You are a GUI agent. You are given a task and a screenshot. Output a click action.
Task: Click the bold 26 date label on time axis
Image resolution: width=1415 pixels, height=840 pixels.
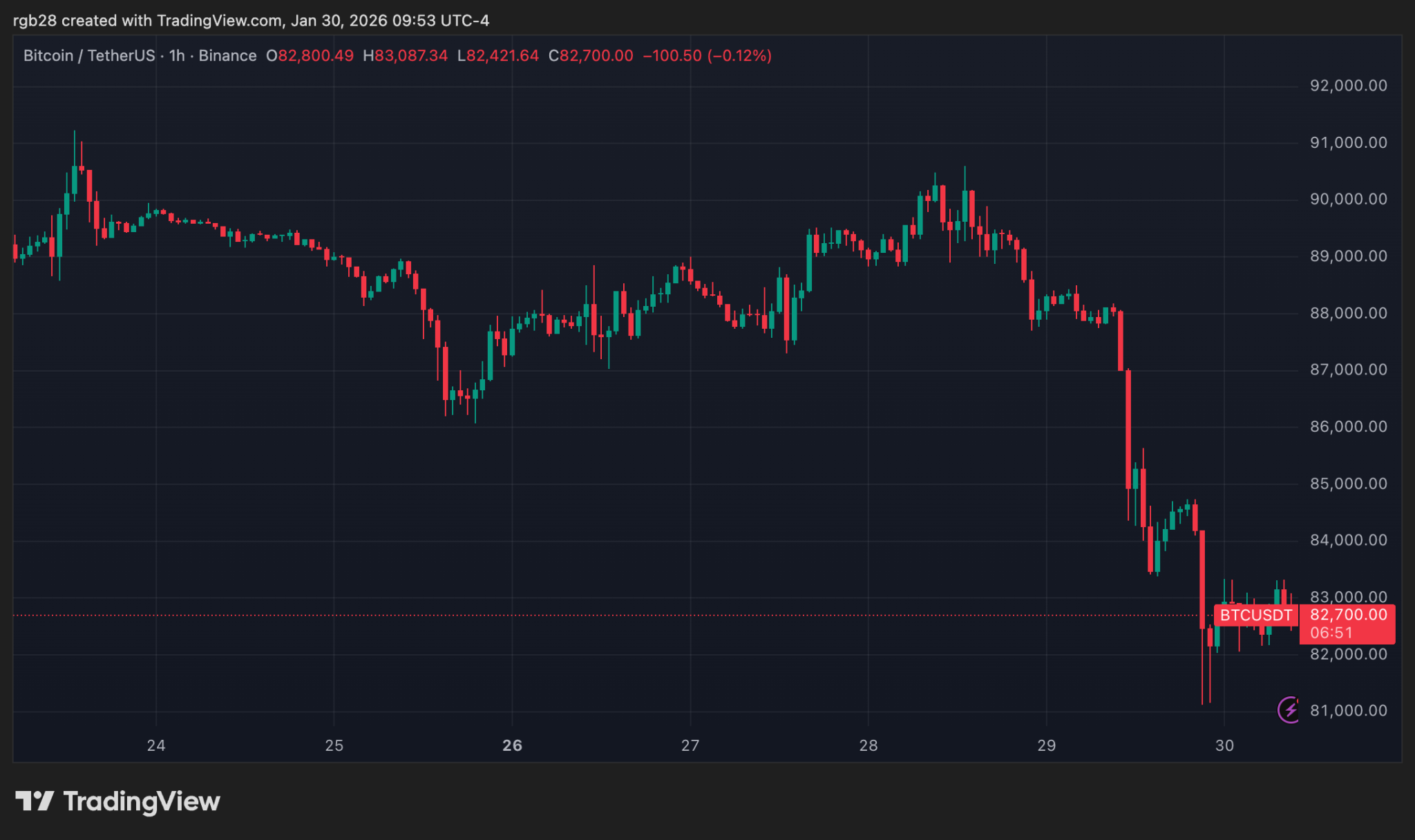click(x=512, y=745)
